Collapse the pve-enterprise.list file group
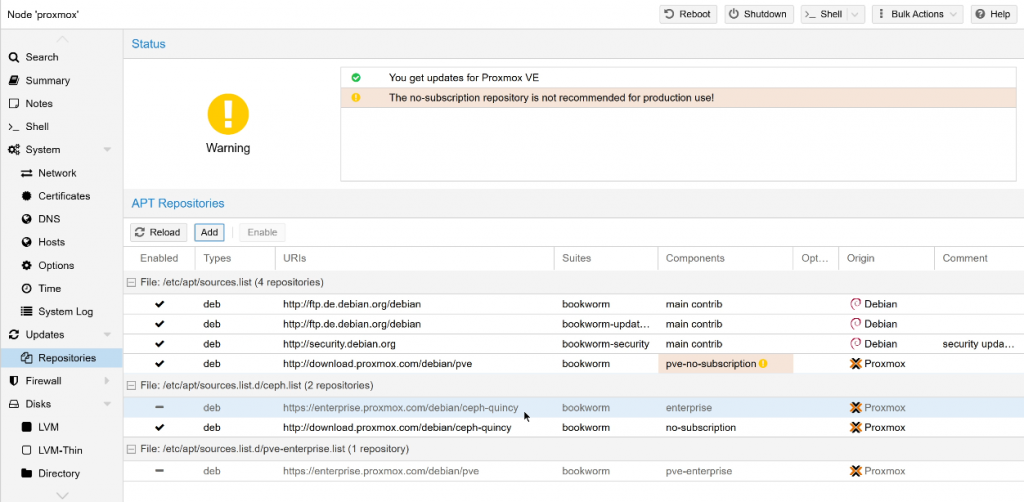Screen dimensions: 1024x502 click(x=131, y=449)
